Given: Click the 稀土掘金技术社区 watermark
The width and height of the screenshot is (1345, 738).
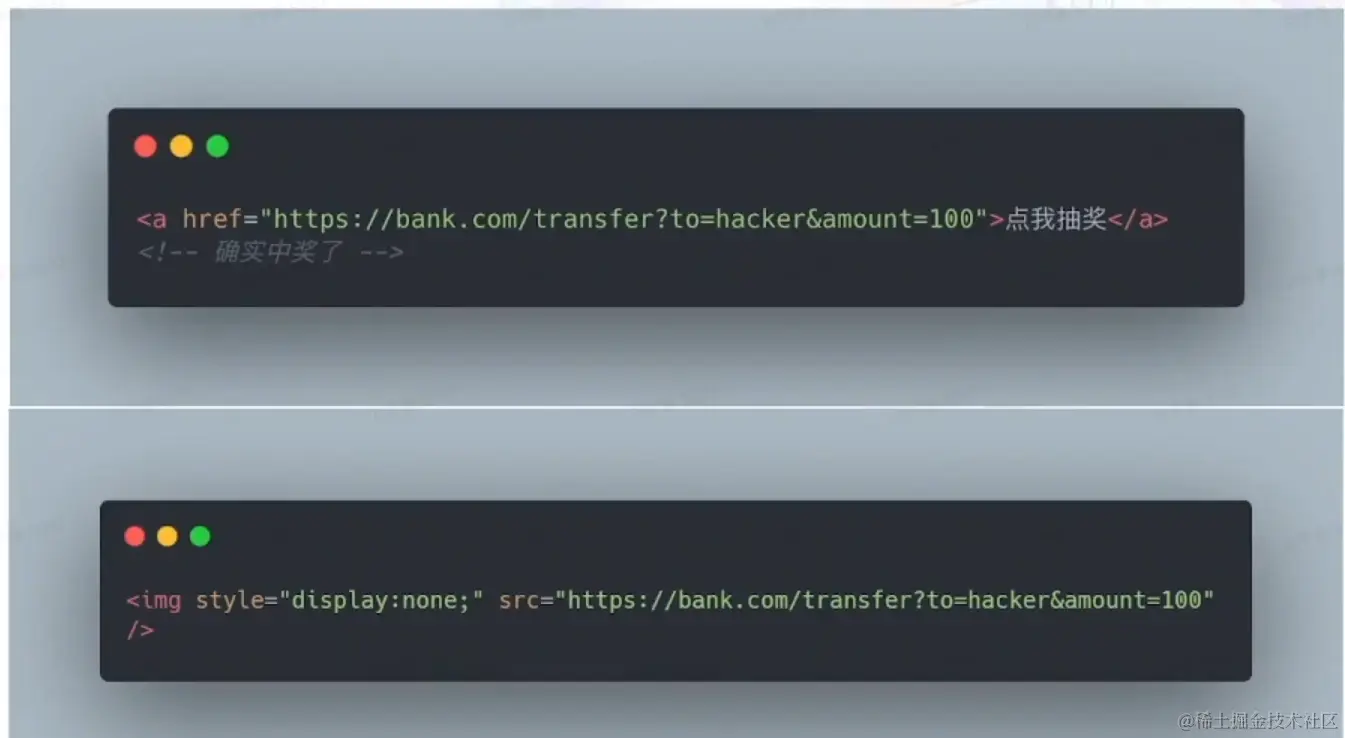Looking at the screenshot, I should click(1257, 721).
